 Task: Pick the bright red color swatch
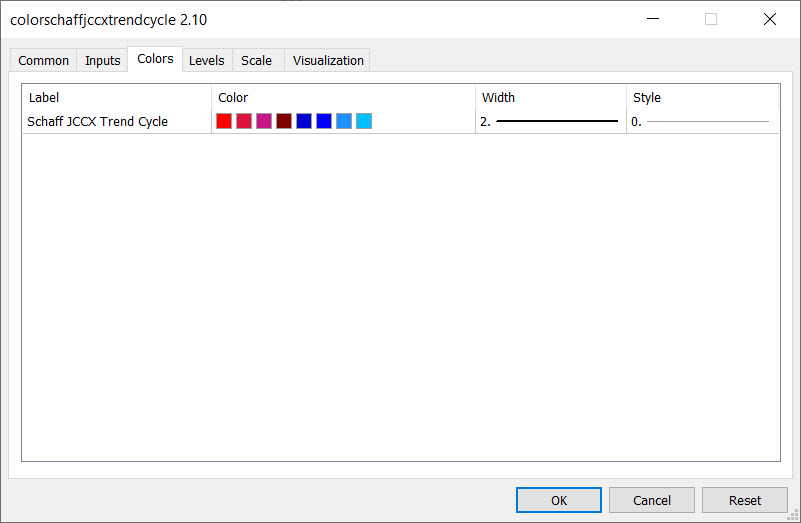coord(224,121)
